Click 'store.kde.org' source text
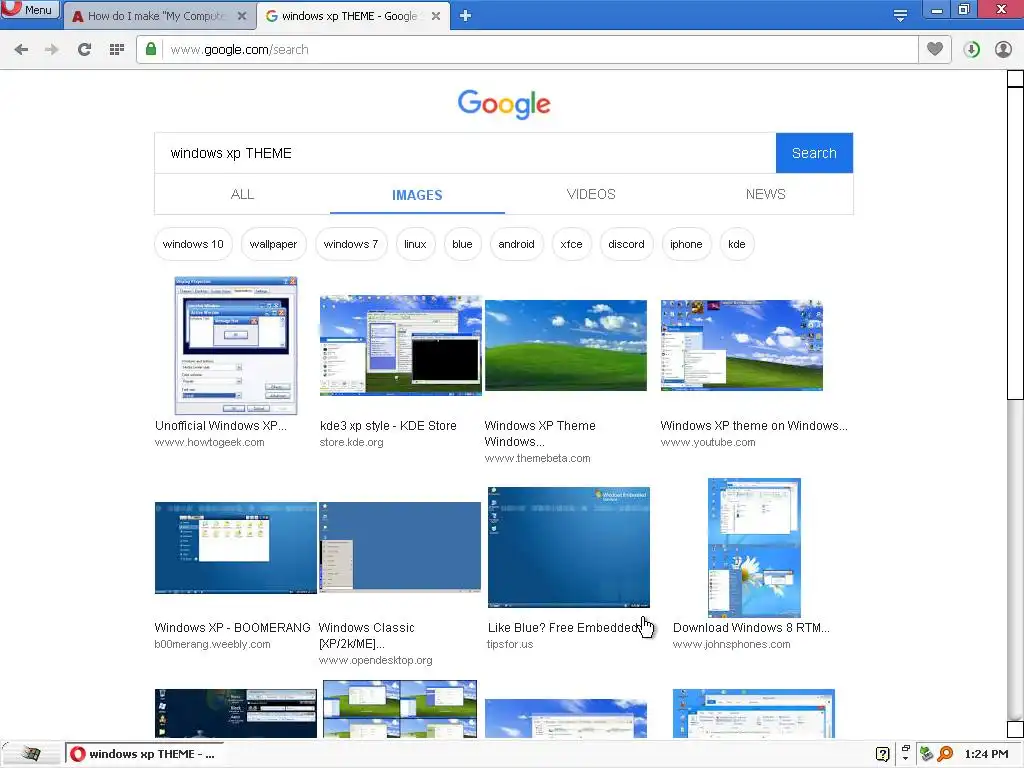The height and width of the screenshot is (768, 1024). click(351, 442)
